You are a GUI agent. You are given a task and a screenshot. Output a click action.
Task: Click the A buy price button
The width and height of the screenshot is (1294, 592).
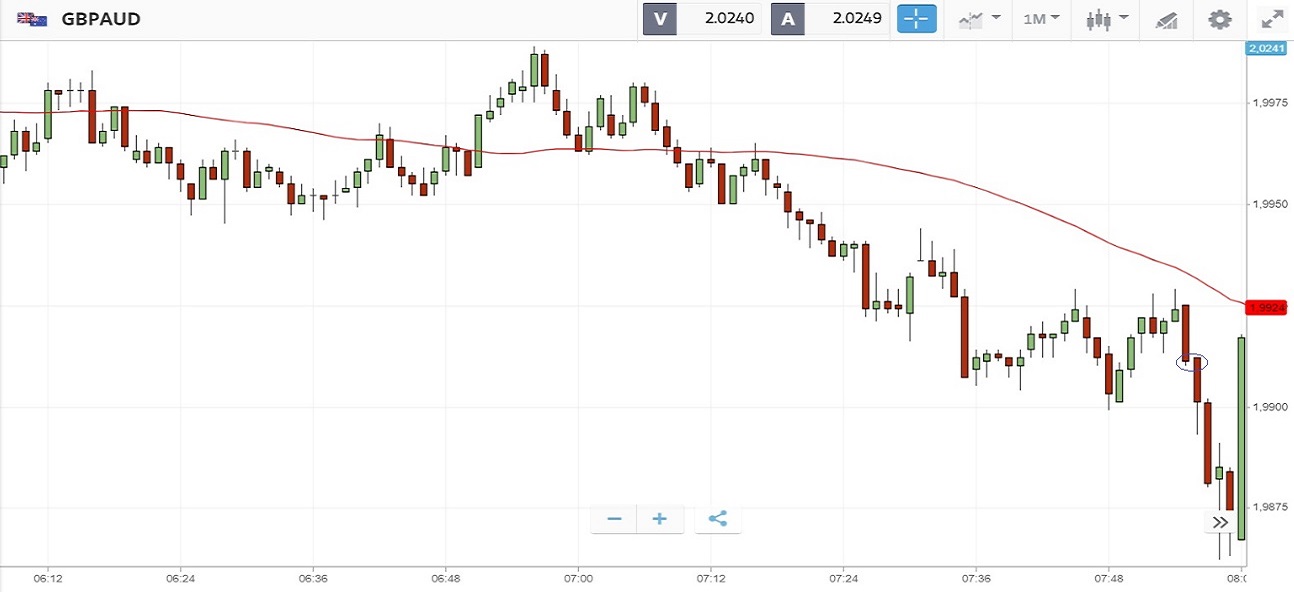coord(830,19)
